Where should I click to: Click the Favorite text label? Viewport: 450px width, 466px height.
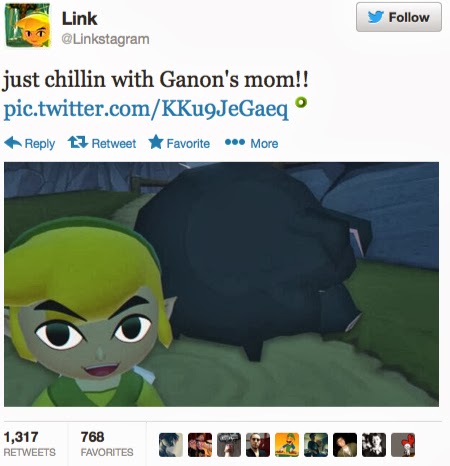pos(188,144)
